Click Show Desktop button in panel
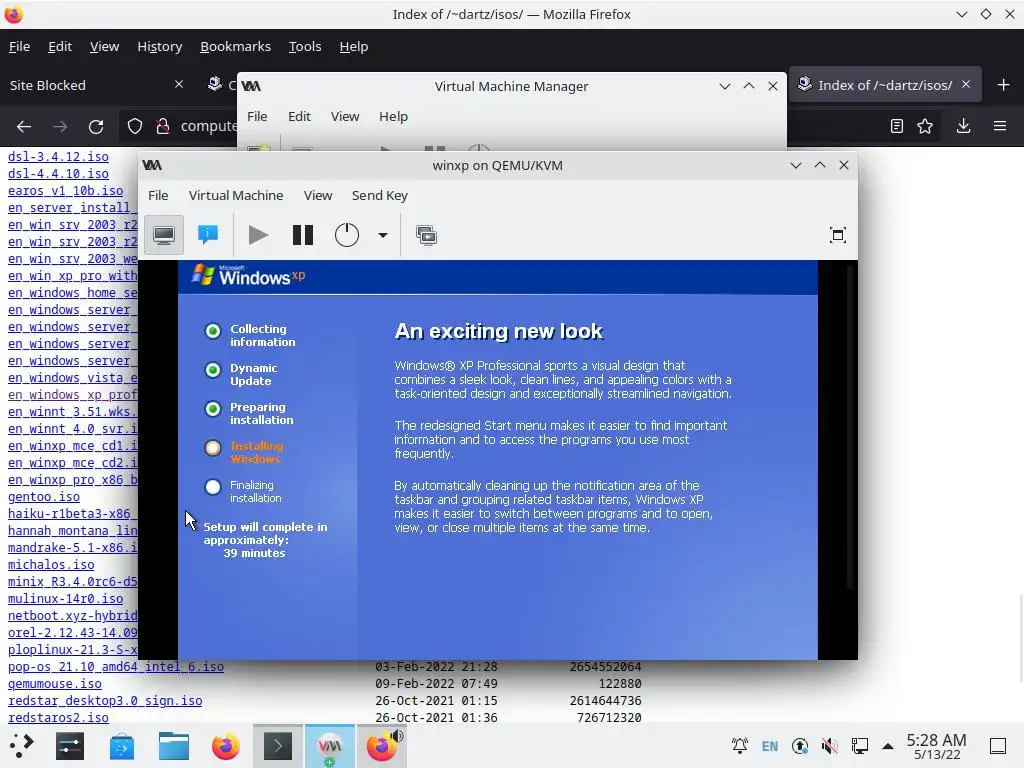 tap(998, 746)
